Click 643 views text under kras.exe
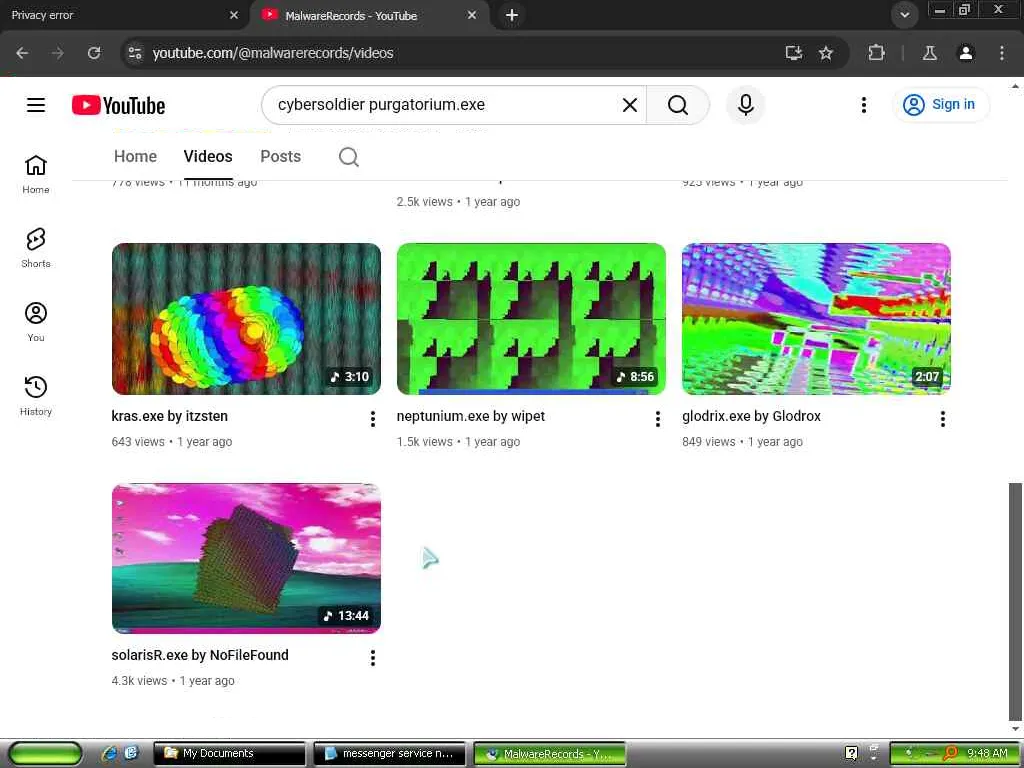Viewport: 1024px width, 768px height. [x=138, y=441]
